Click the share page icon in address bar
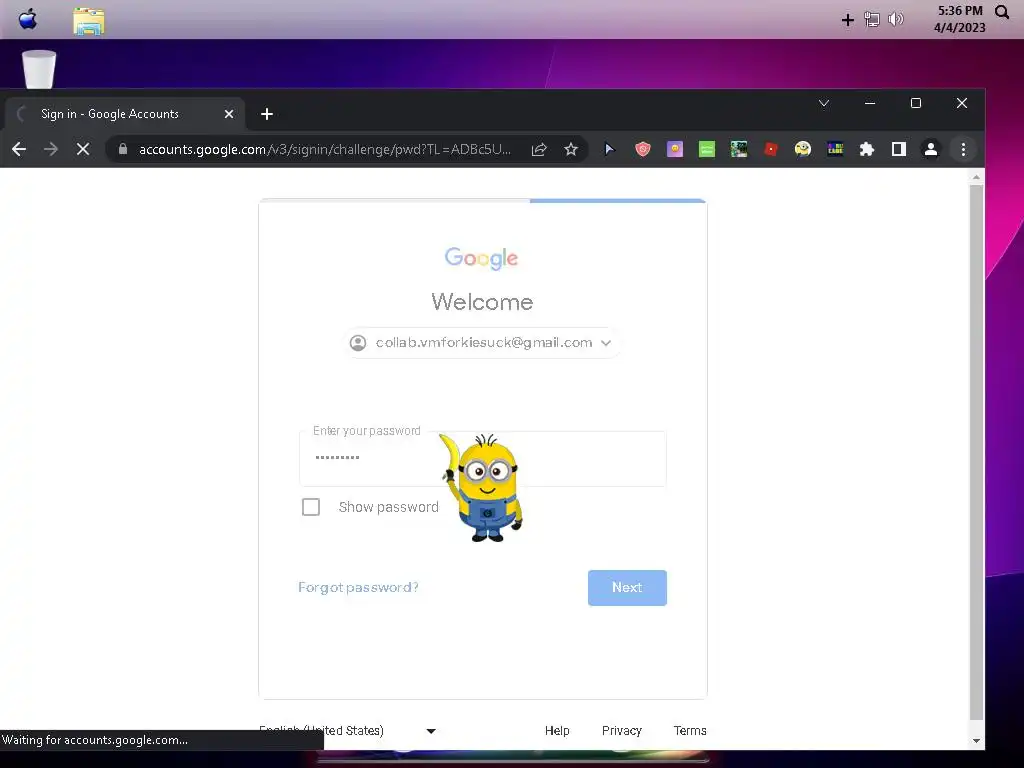1024x768 pixels. tap(539, 150)
